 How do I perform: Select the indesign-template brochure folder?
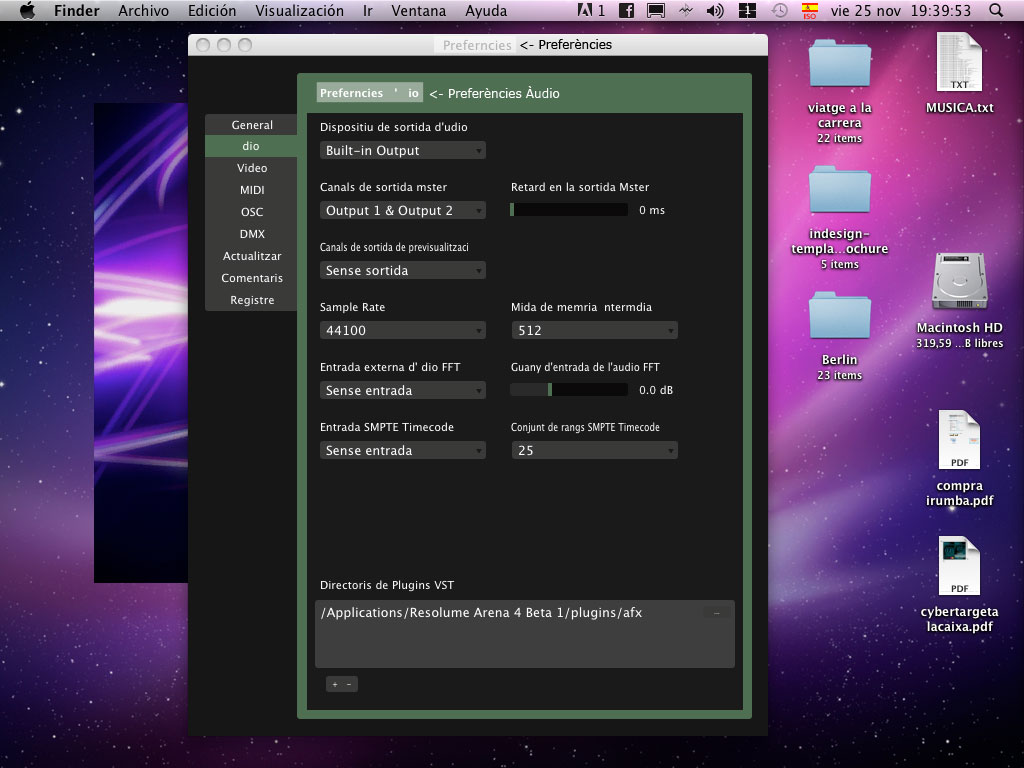(x=839, y=189)
